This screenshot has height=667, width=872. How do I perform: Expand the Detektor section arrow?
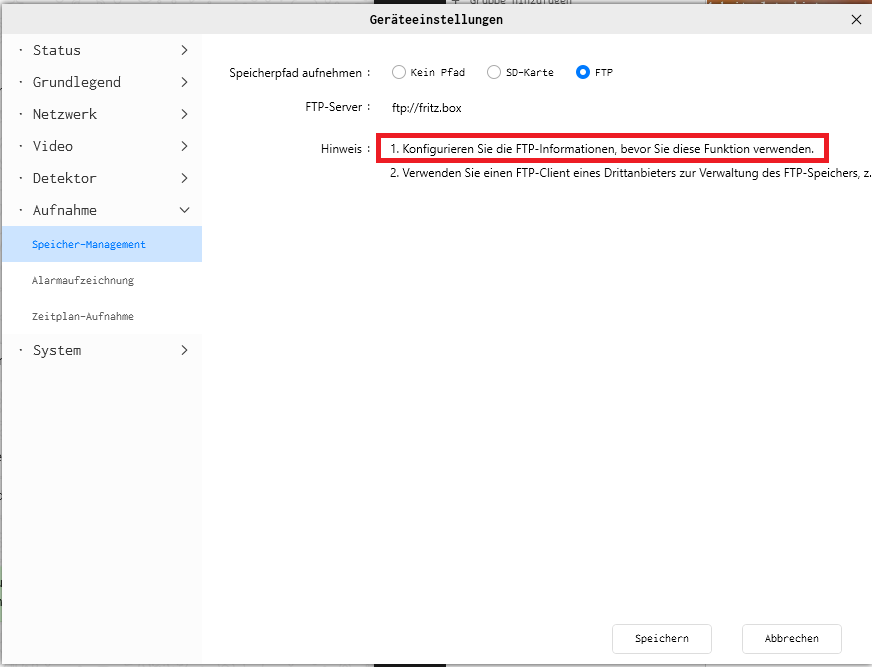pyautogui.click(x=184, y=178)
